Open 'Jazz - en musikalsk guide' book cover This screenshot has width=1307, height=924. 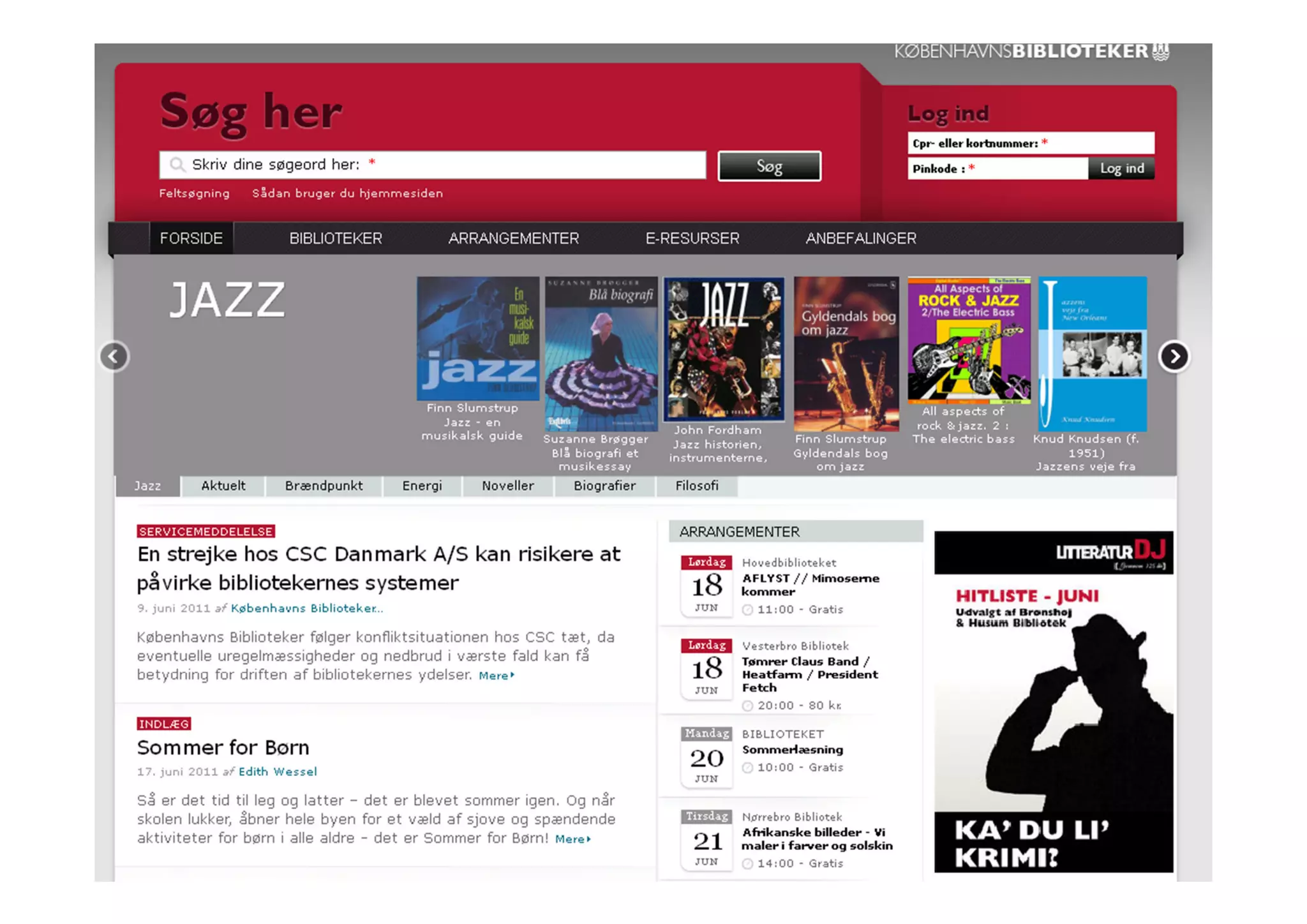click(x=477, y=338)
